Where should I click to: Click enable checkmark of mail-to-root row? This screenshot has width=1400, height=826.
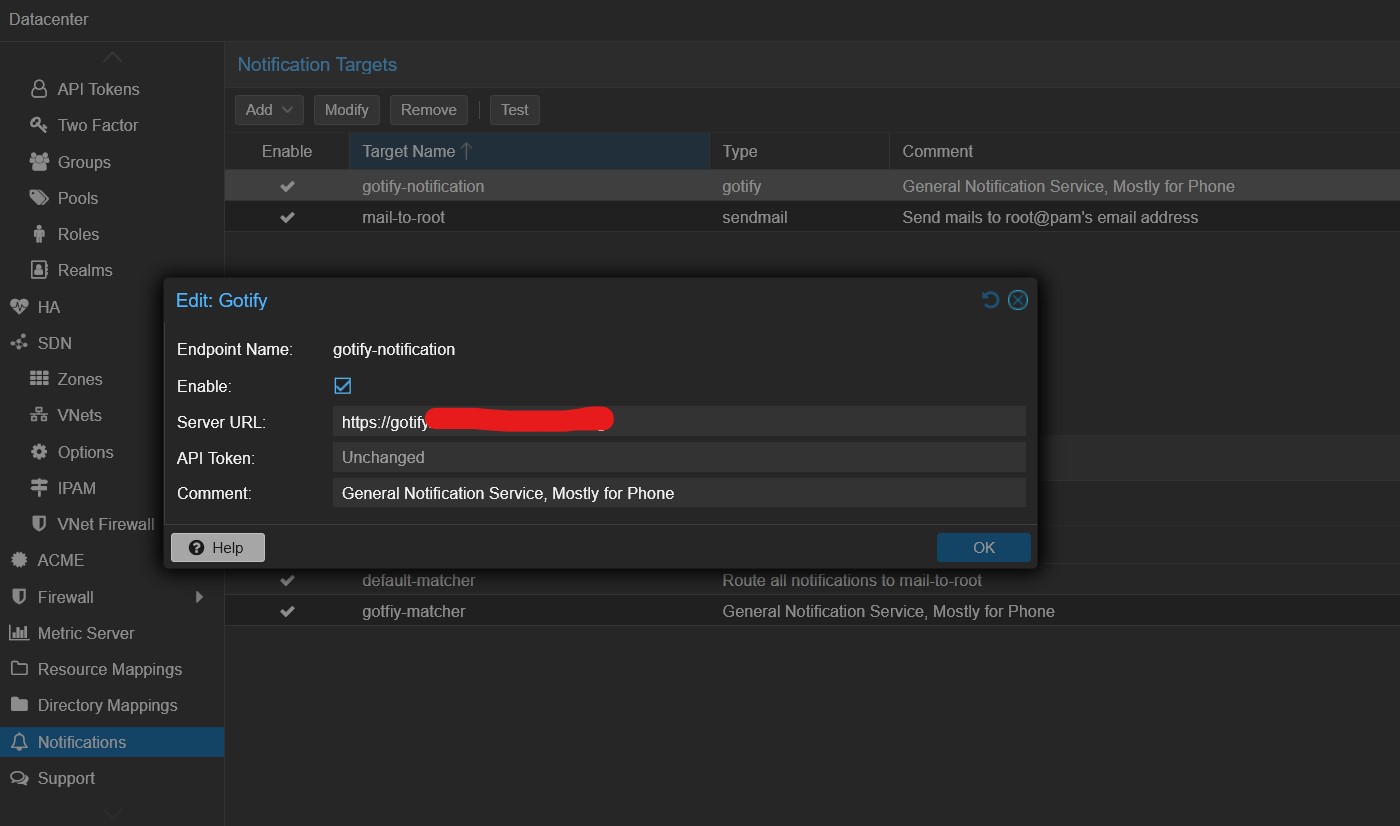[287, 217]
